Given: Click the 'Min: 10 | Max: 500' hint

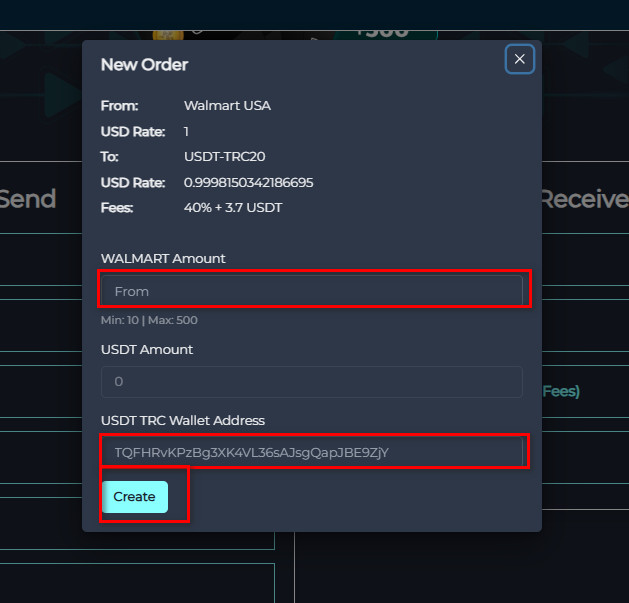Looking at the screenshot, I should pyautogui.click(x=149, y=320).
